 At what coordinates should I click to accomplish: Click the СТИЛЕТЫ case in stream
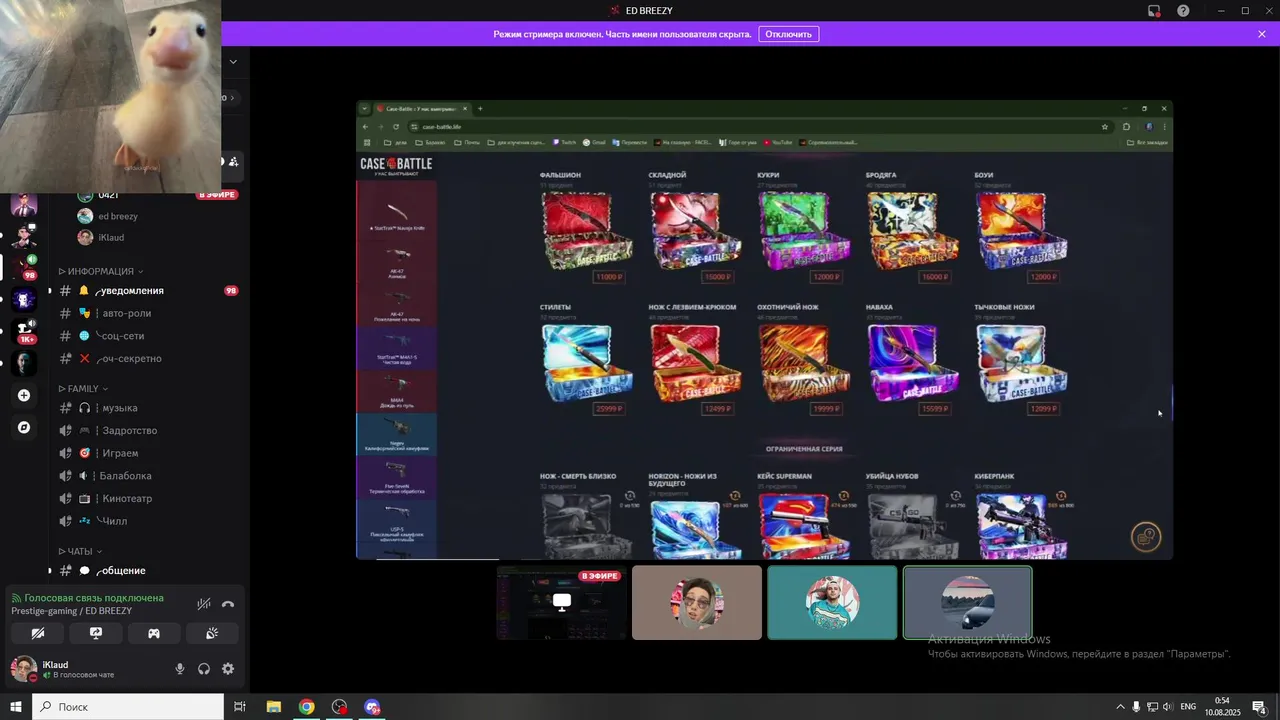point(587,362)
